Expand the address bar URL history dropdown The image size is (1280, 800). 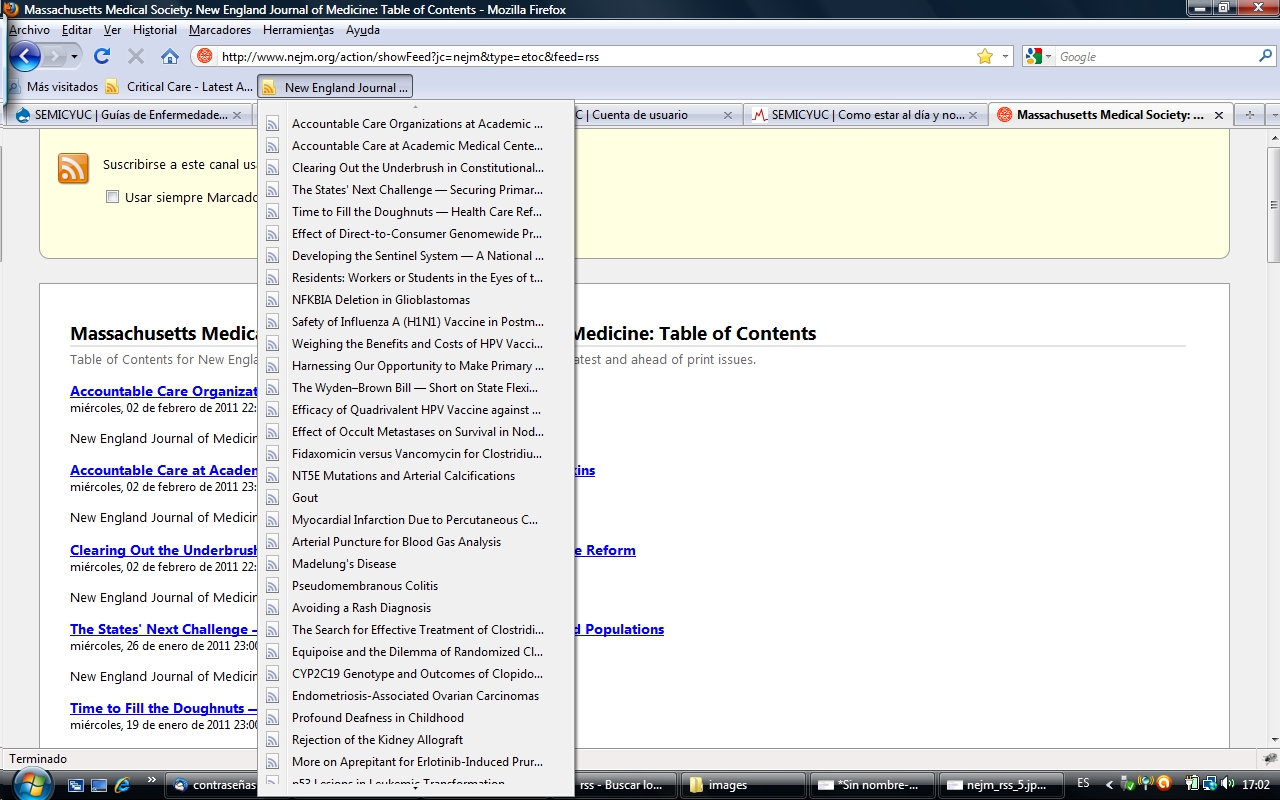pos(1006,56)
